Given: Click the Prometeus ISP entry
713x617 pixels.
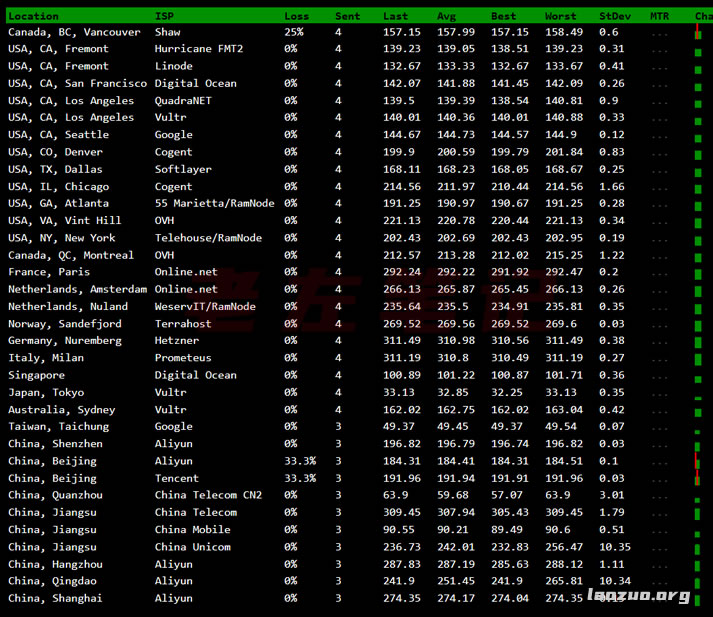Looking at the screenshot, I should 183,358.
